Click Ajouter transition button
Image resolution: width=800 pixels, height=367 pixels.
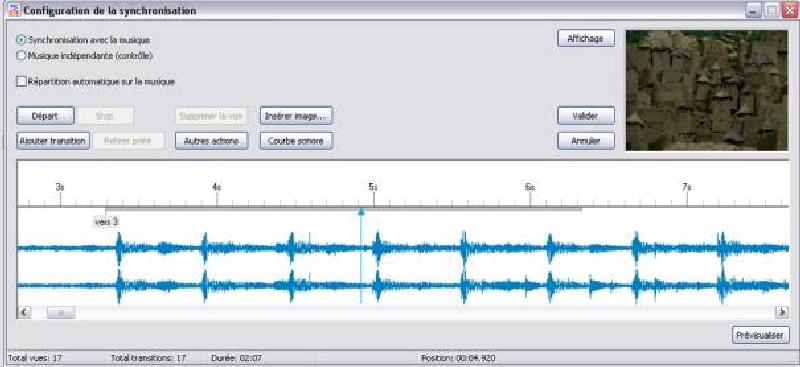pyautogui.click(x=53, y=141)
